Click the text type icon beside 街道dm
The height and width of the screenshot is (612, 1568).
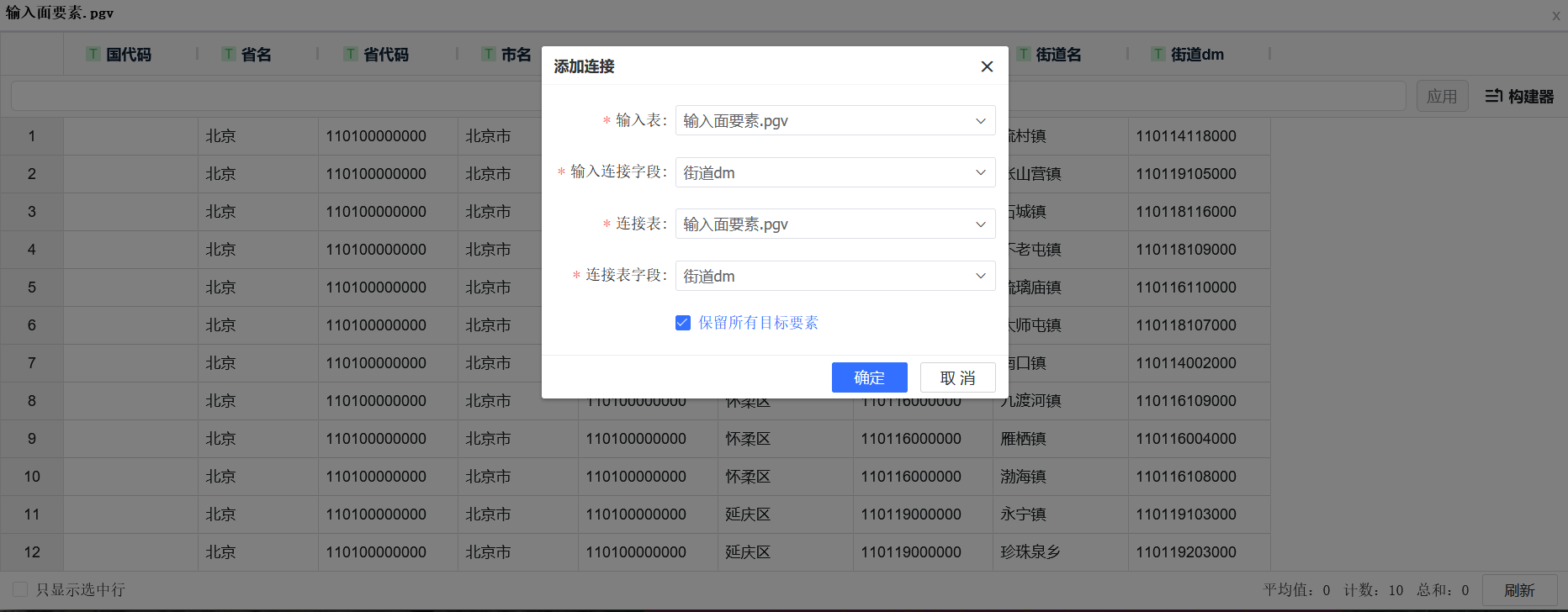pos(1158,54)
